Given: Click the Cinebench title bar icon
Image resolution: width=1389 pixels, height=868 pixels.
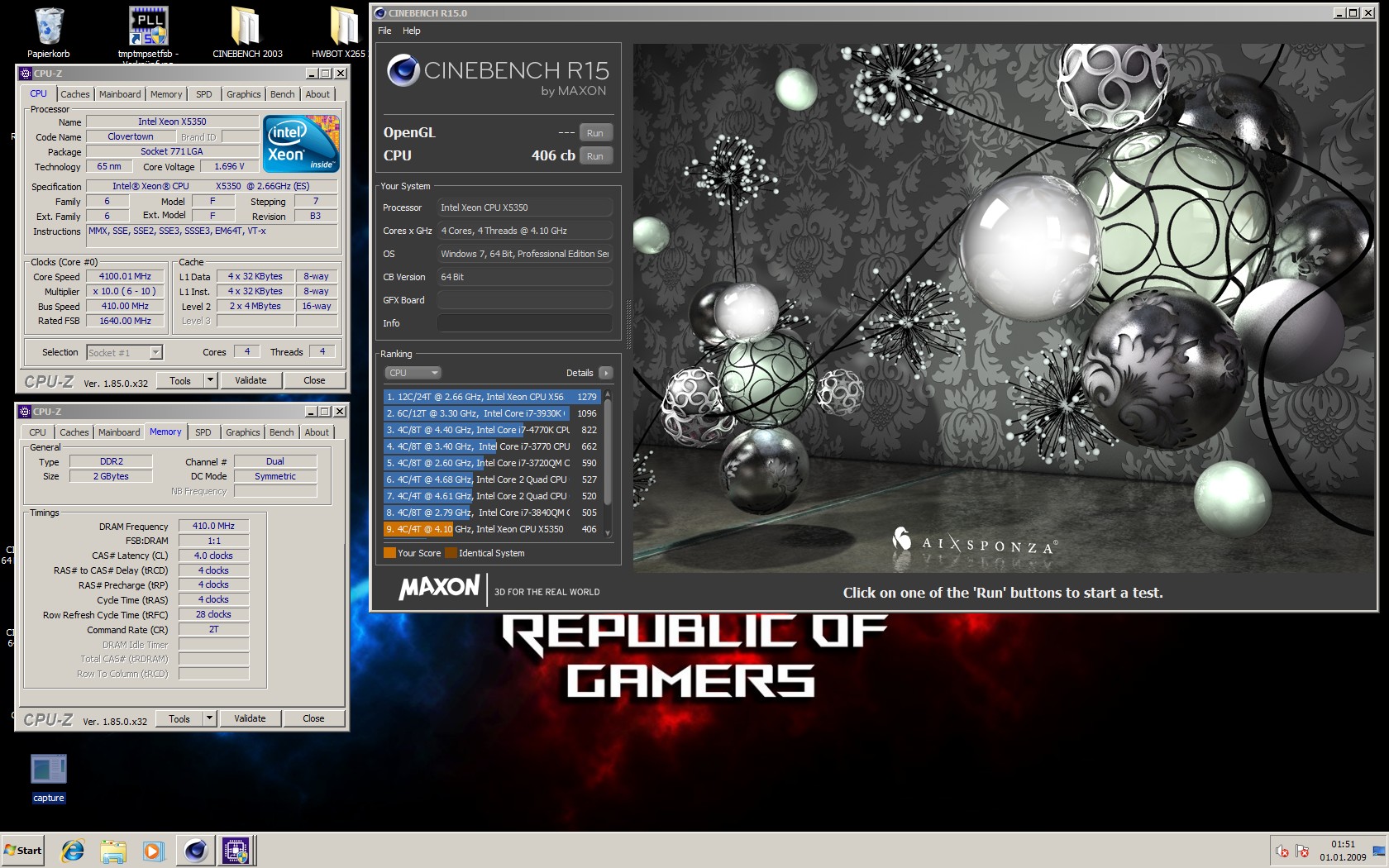Looking at the screenshot, I should (x=380, y=12).
